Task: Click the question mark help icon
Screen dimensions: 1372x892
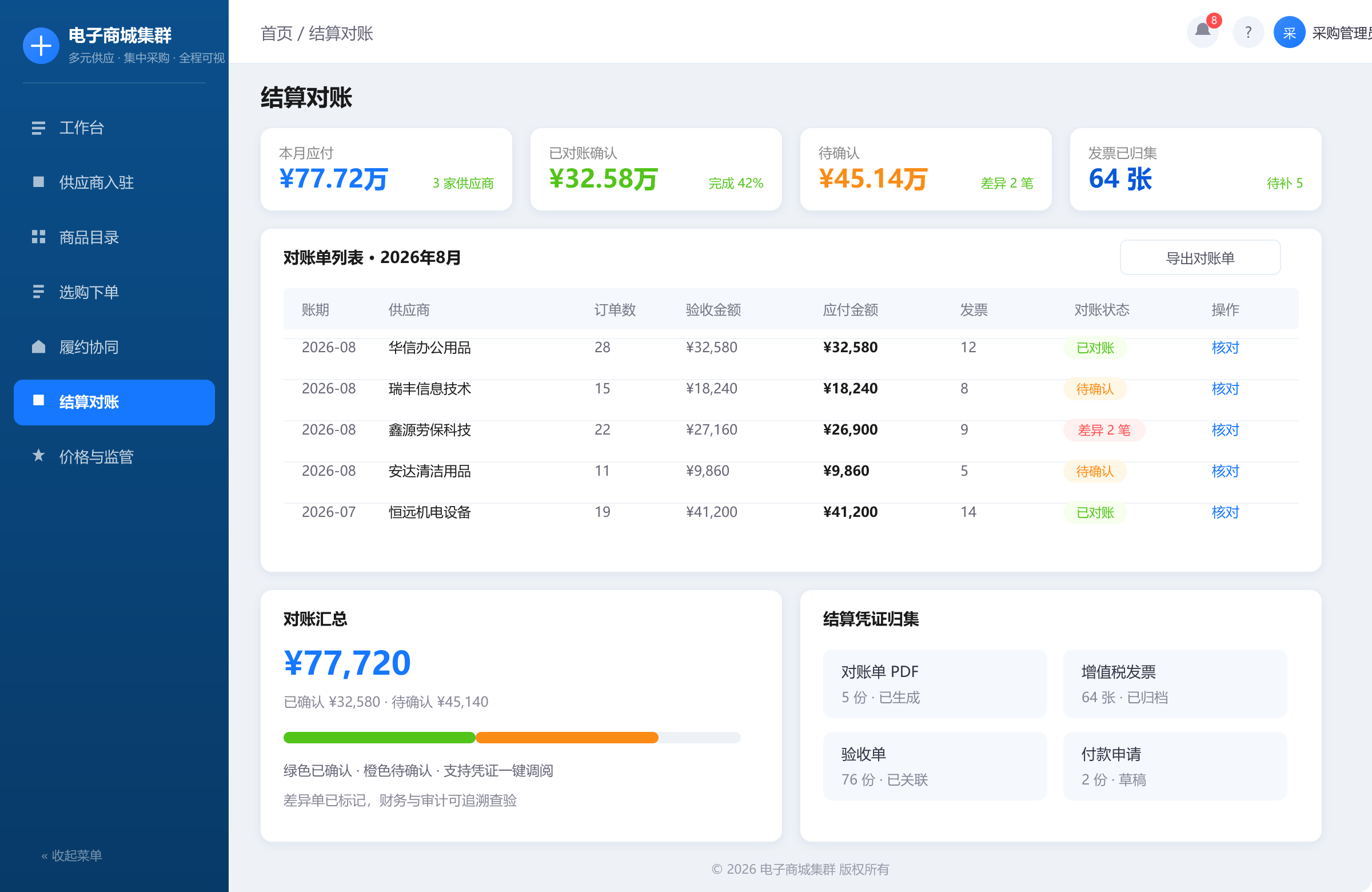Action: coord(1248,31)
